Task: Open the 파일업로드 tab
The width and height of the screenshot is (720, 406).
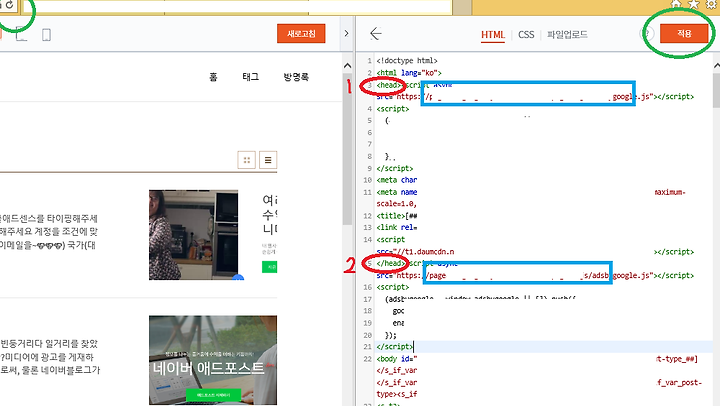Action: [567, 34]
